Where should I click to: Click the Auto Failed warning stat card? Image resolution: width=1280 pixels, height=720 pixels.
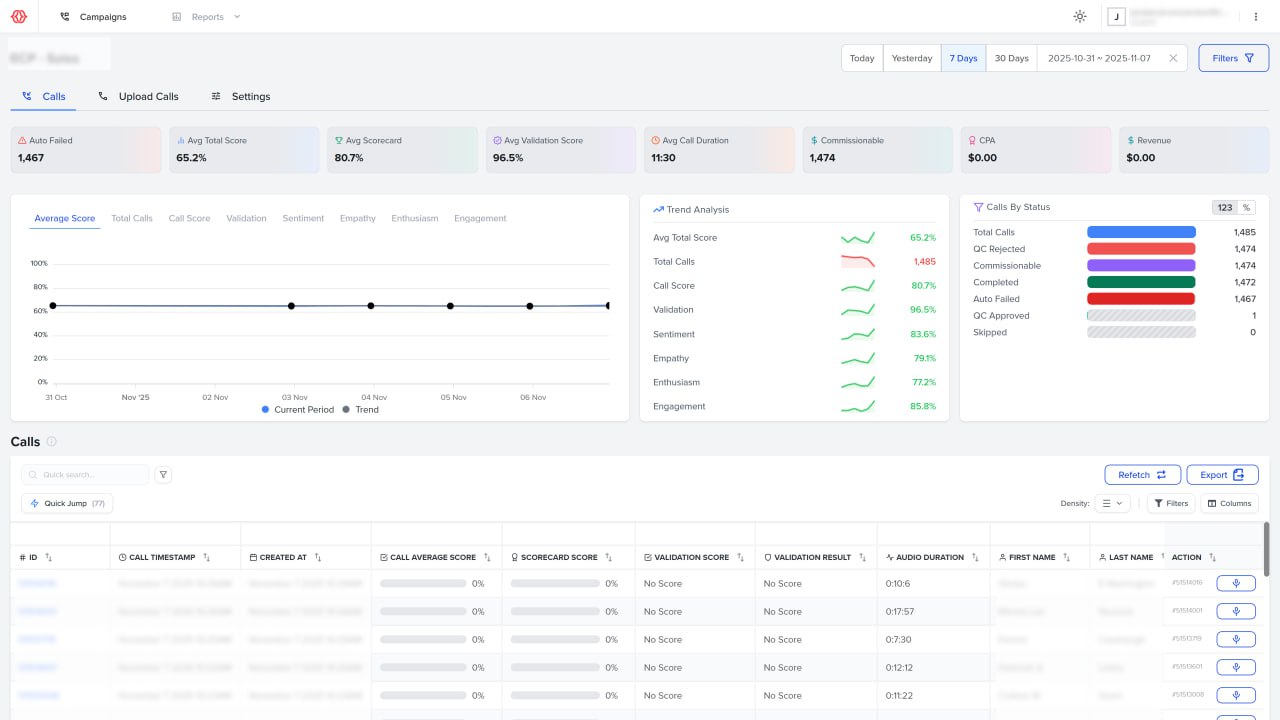click(85, 149)
